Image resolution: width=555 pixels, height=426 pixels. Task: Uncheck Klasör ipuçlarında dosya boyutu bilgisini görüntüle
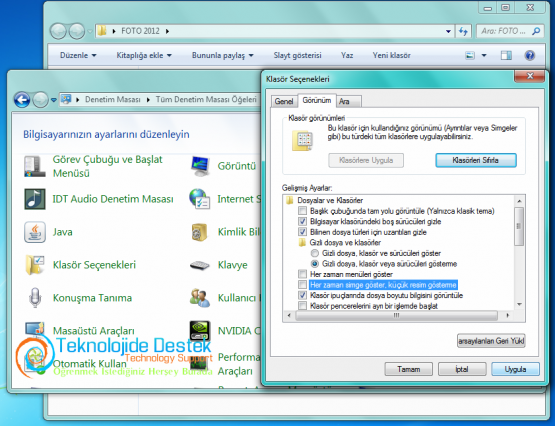(302, 295)
